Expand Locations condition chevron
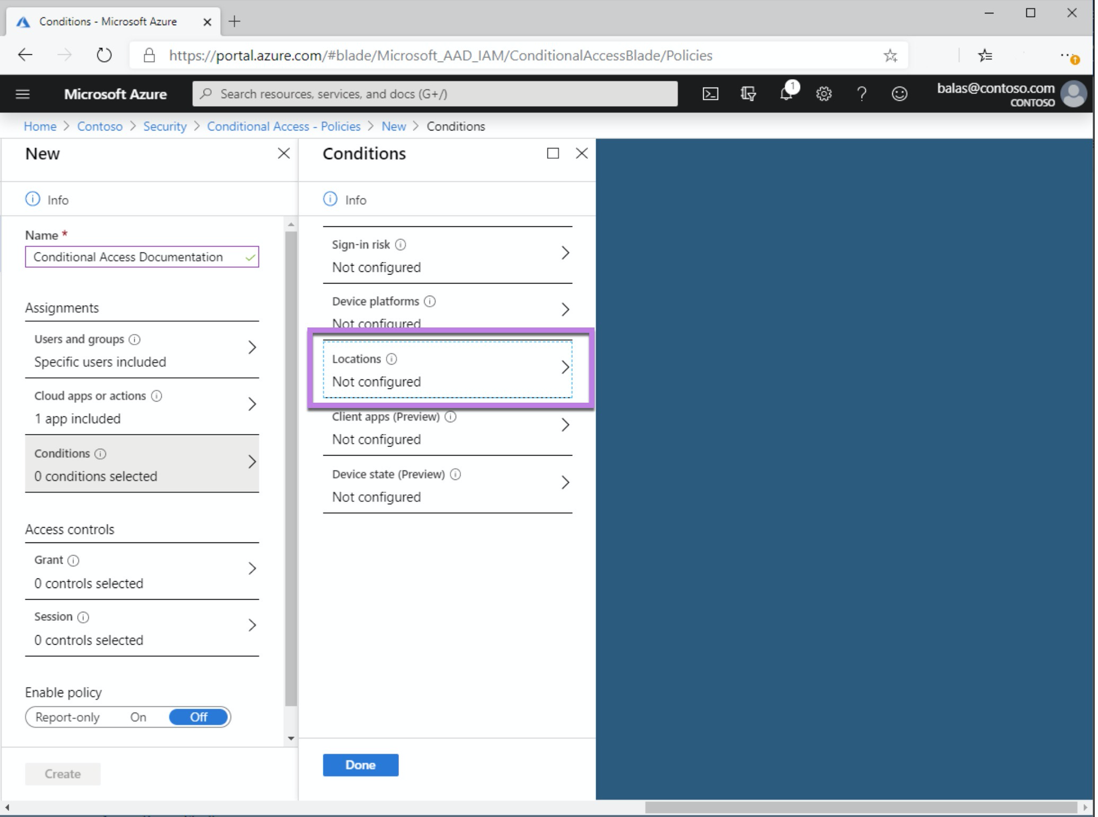 coord(565,367)
